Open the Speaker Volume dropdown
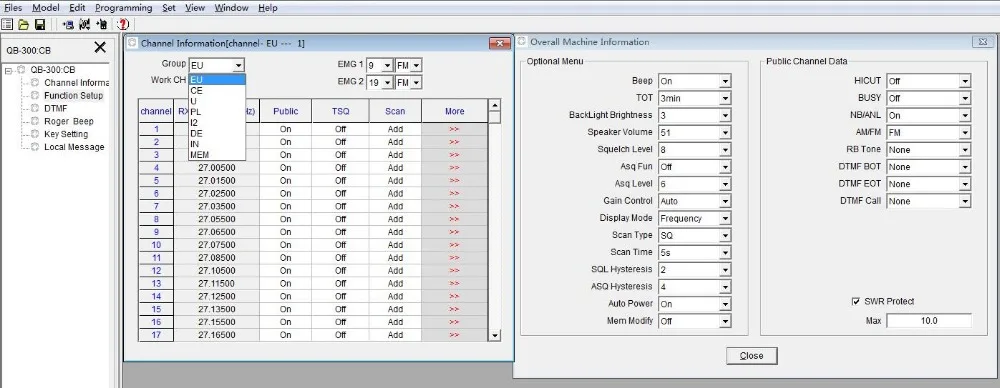This screenshot has height=388, width=1000. [724, 133]
